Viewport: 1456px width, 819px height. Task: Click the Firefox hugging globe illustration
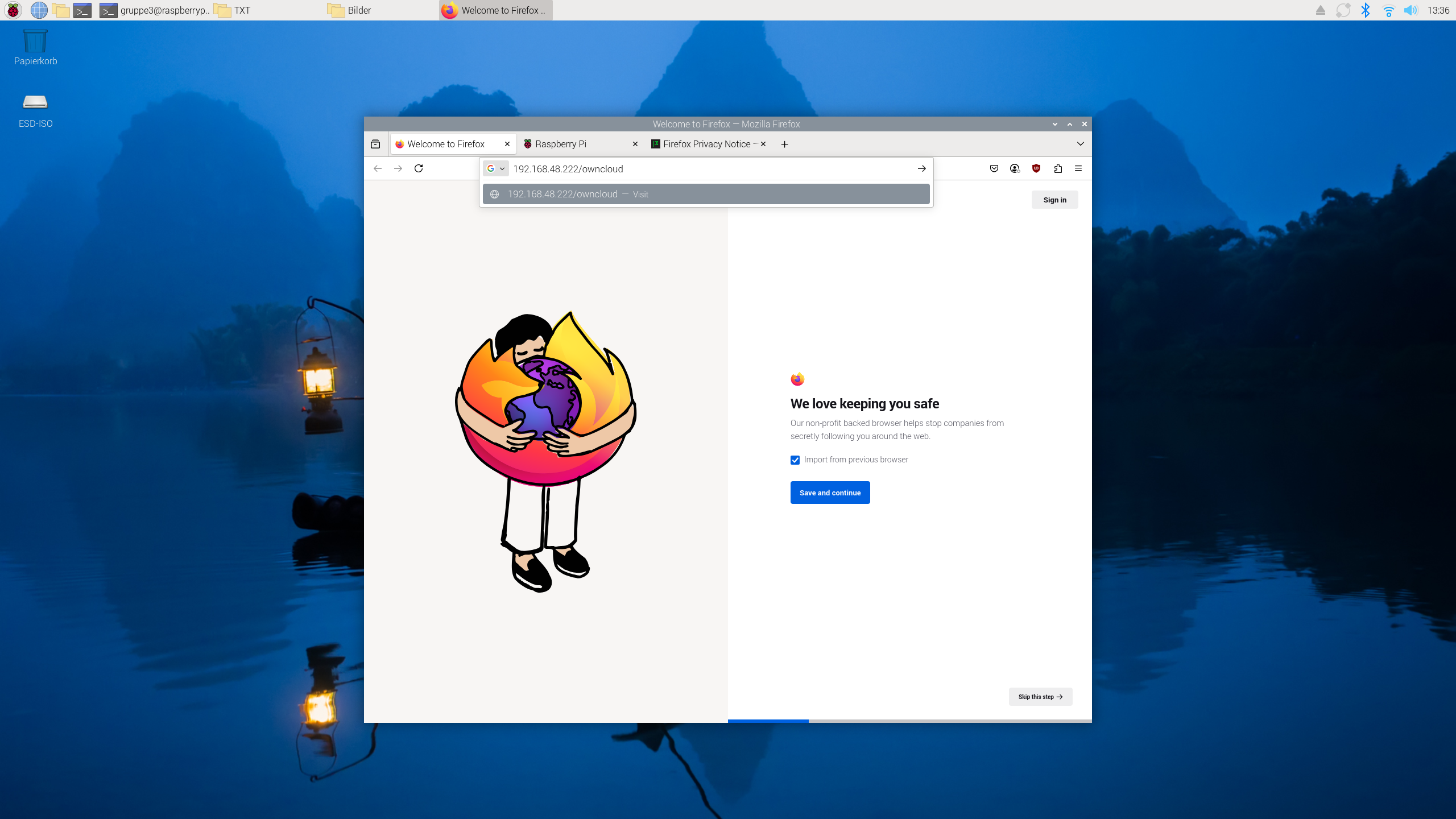pos(545,452)
